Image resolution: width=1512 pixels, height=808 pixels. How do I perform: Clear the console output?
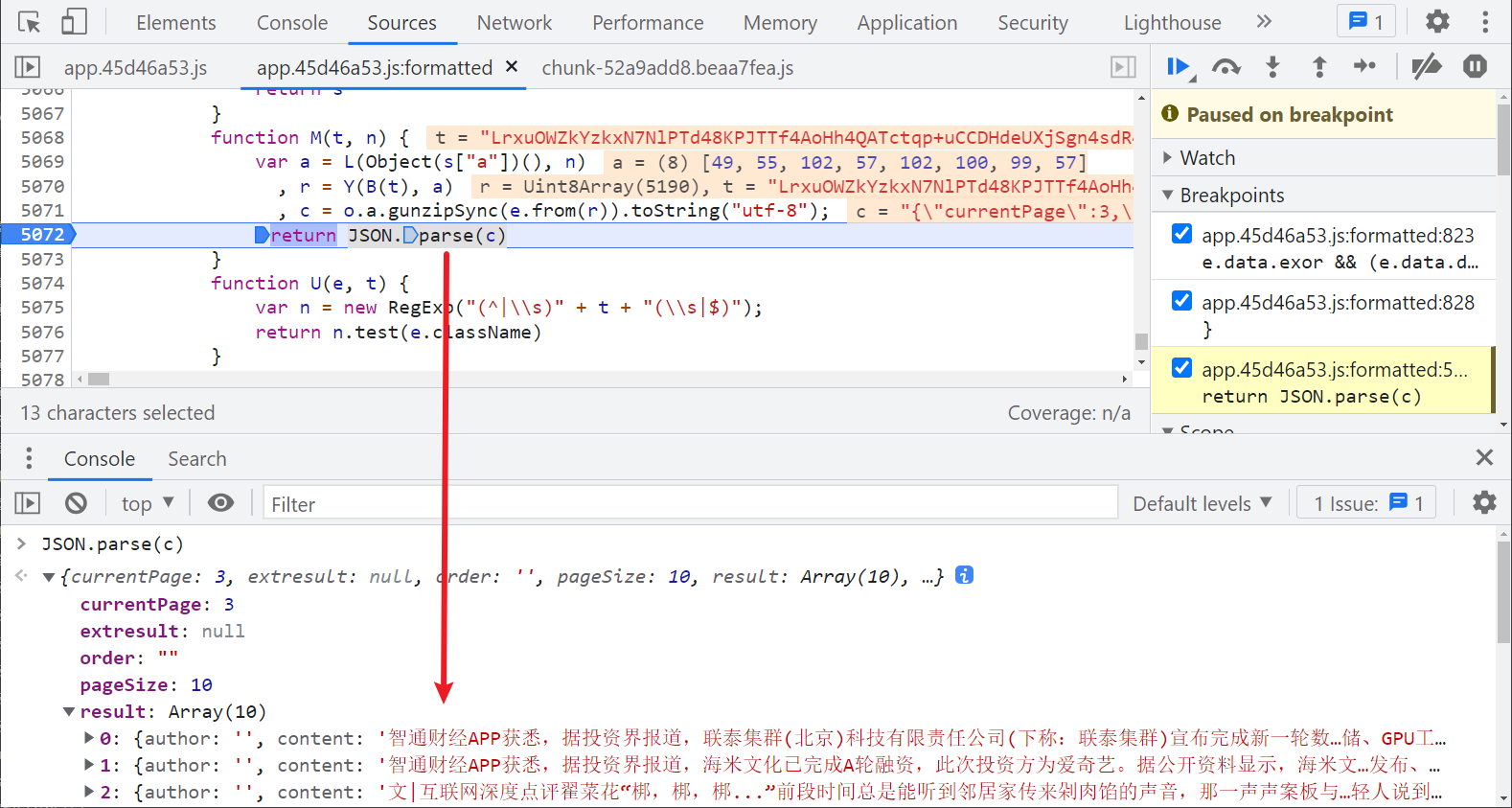tap(76, 503)
